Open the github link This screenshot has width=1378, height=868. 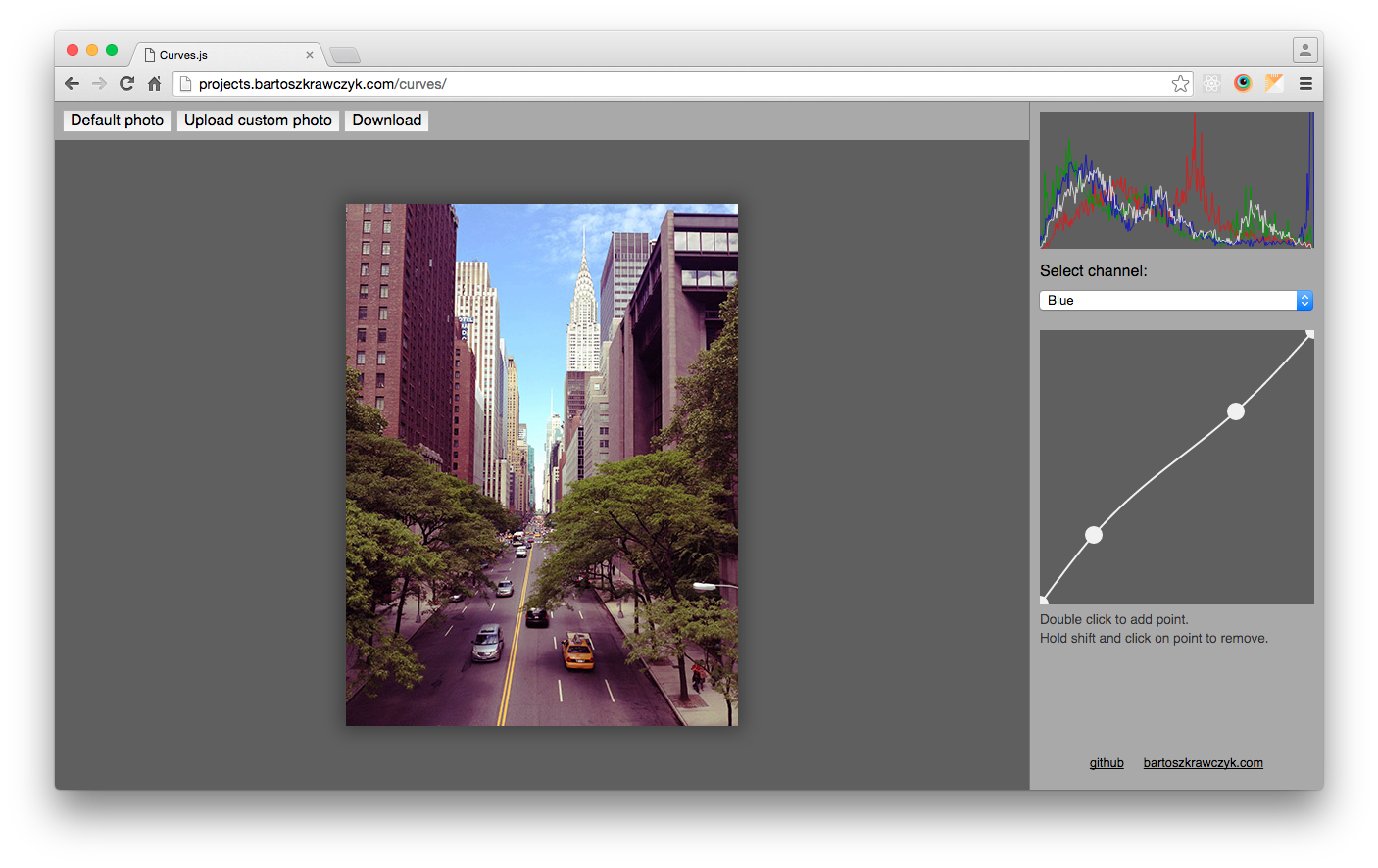tap(1107, 762)
